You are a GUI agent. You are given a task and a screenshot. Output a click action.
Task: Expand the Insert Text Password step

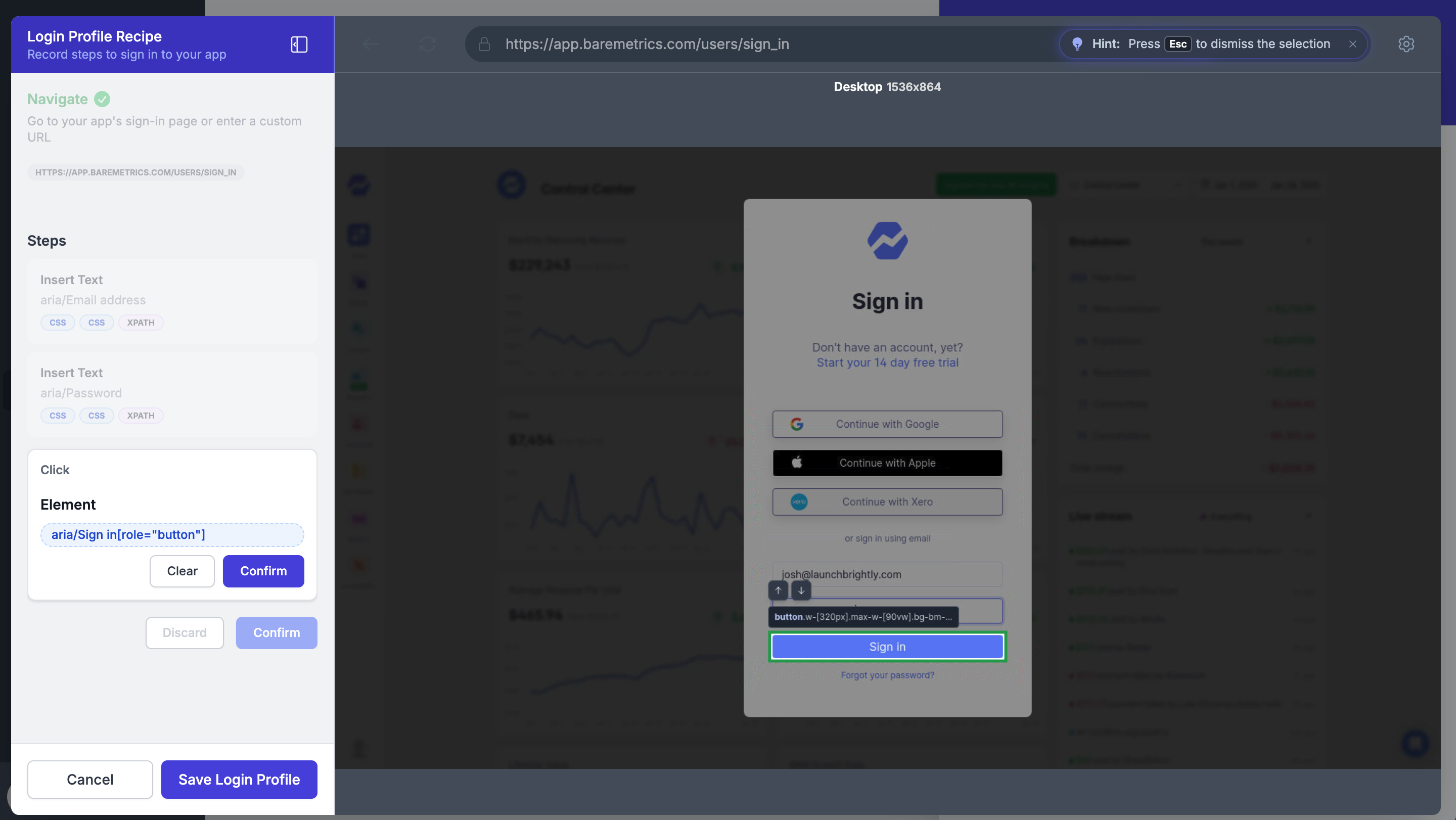click(x=172, y=394)
